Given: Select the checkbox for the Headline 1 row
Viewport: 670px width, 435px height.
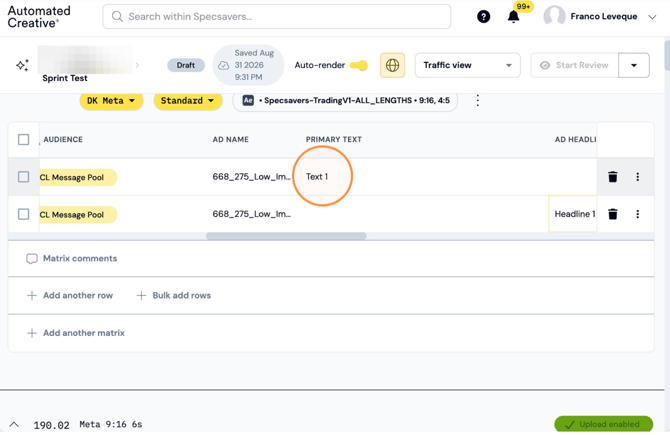Looking at the screenshot, I should click(24, 214).
